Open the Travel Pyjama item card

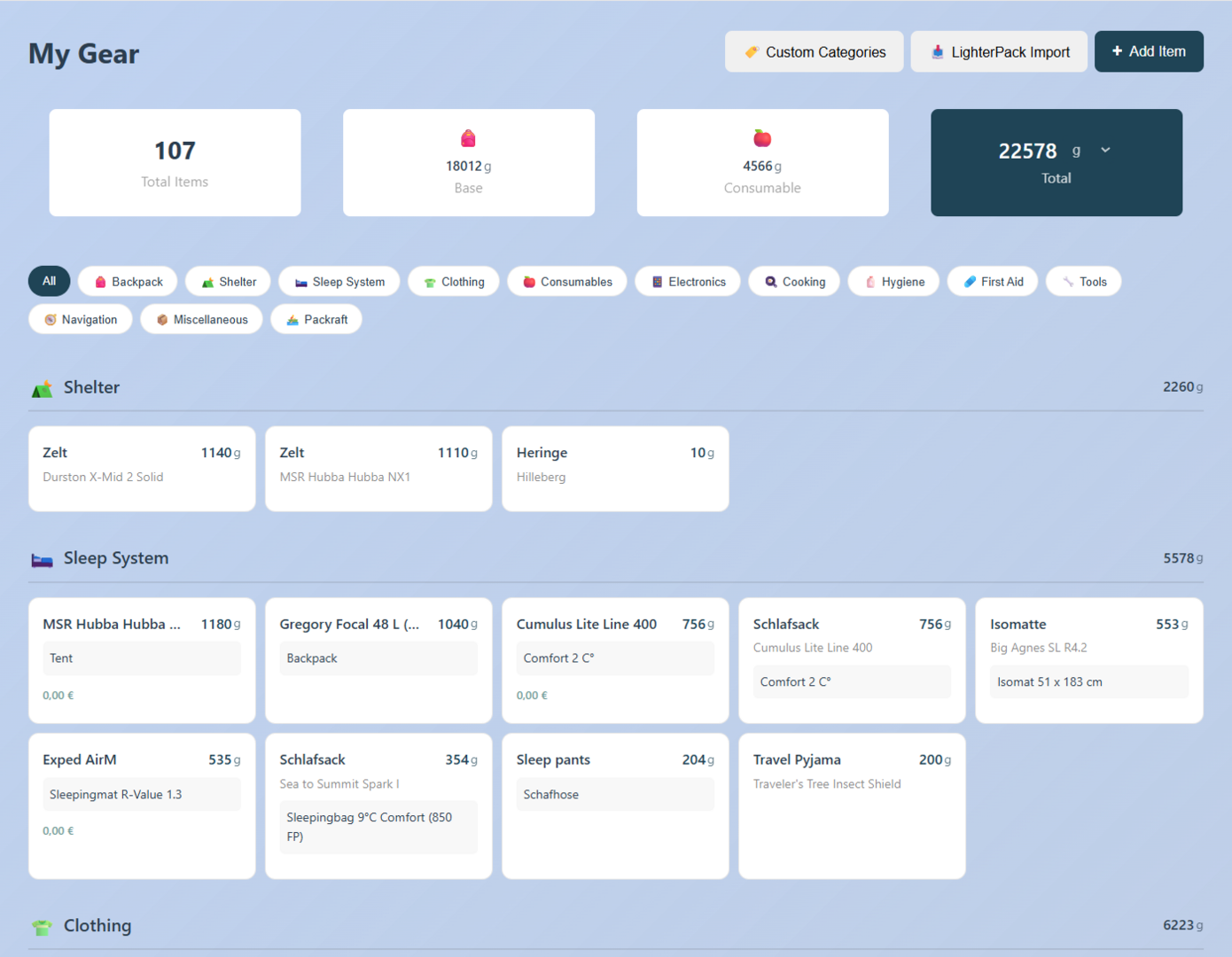tap(852, 805)
